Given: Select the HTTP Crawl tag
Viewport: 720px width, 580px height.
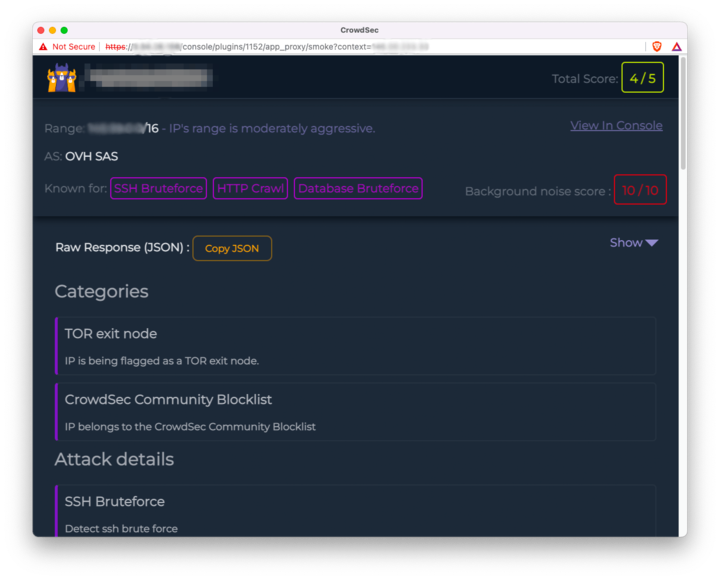Looking at the screenshot, I should 250,188.
